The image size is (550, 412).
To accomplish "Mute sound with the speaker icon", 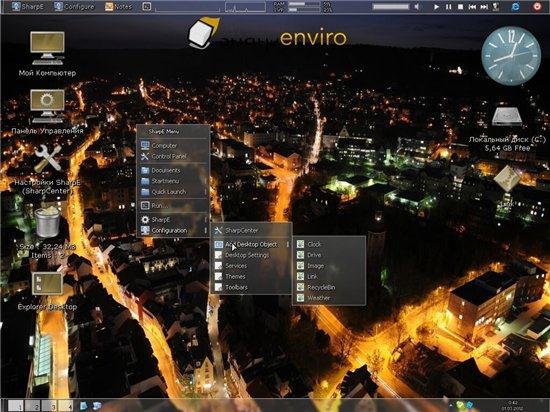I will pyautogui.click(x=417, y=7).
